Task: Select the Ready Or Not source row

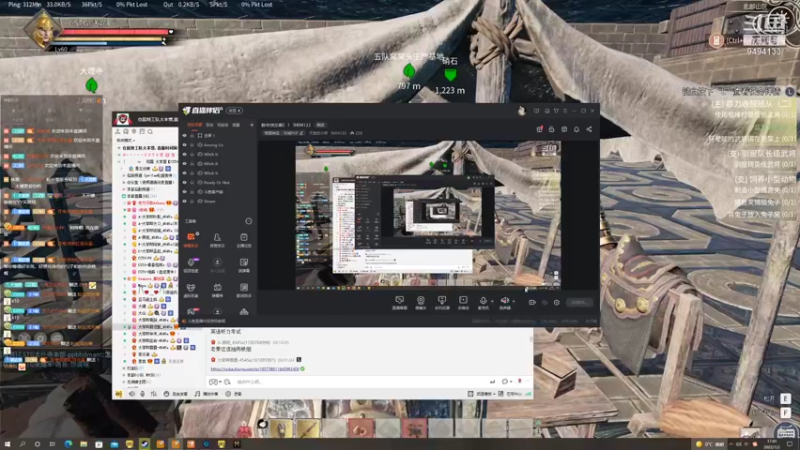Action: pyautogui.click(x=218, y=182)
